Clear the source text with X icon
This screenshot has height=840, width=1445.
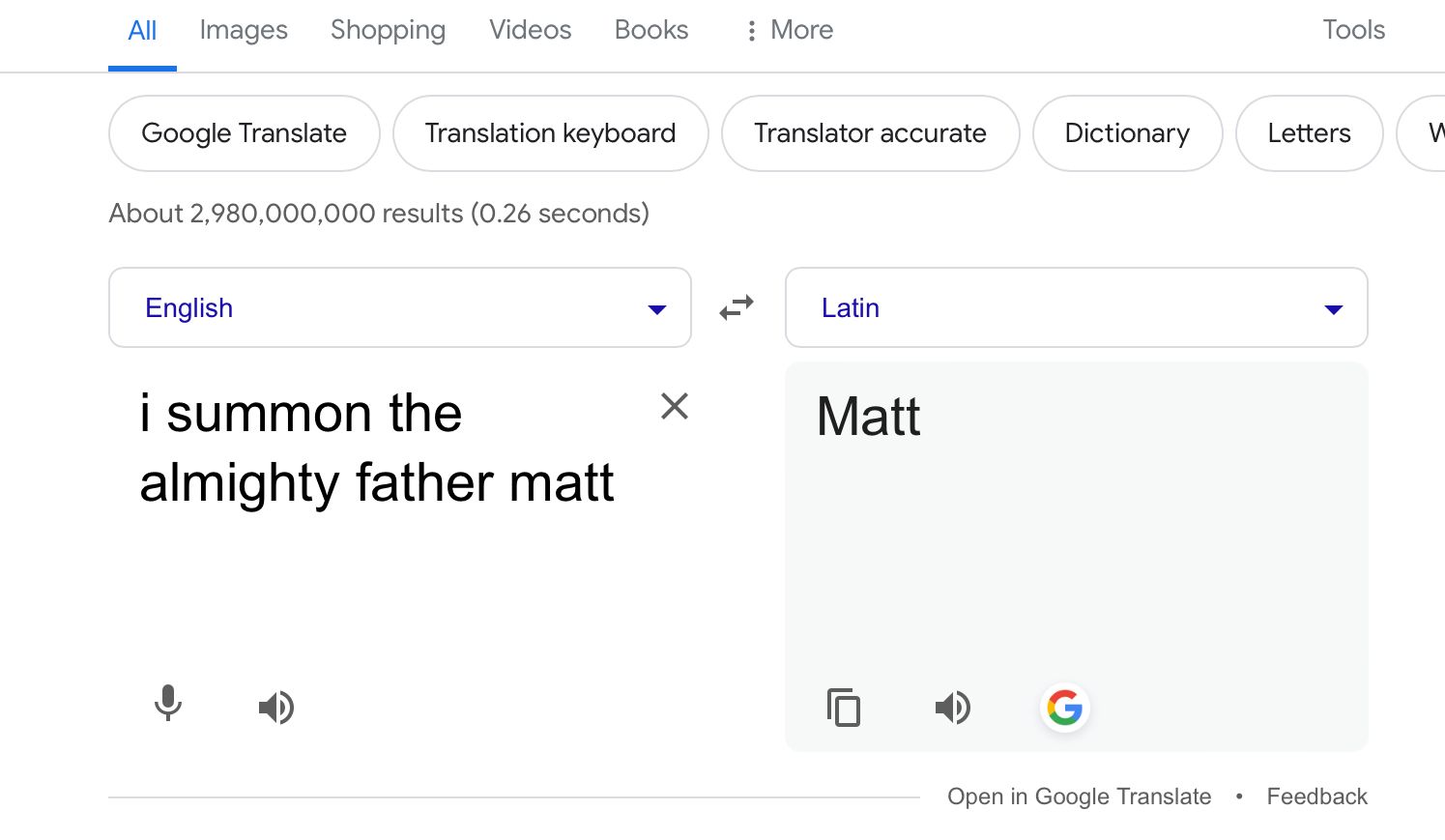(x=675, y=406)
